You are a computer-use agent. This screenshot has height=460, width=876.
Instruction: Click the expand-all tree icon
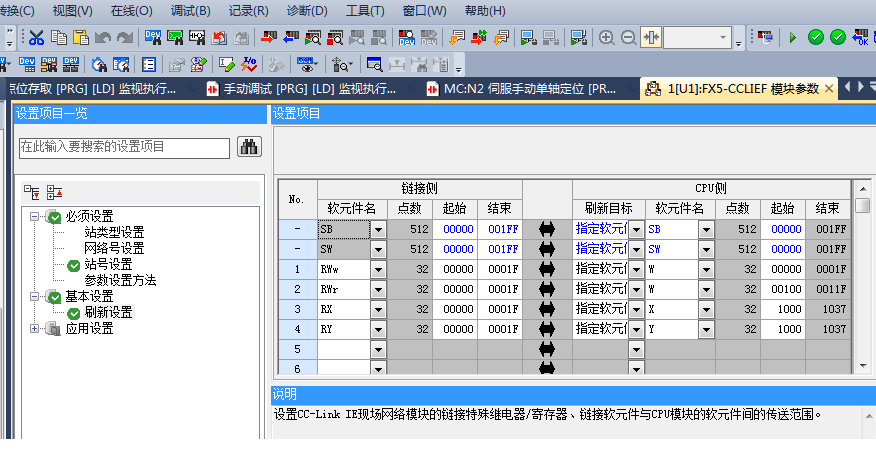[x=32, y=191]
